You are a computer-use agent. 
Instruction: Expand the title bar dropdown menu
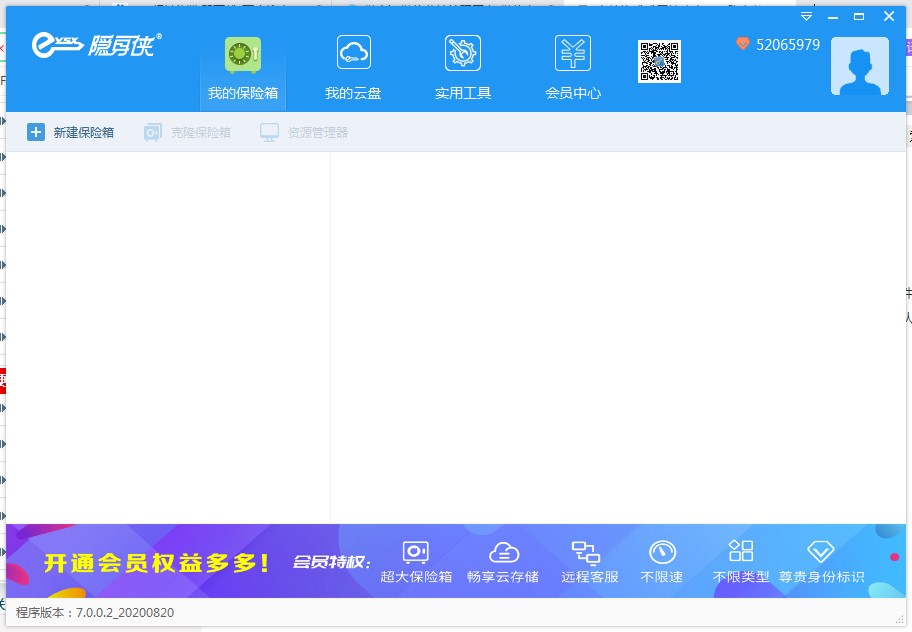806,17
